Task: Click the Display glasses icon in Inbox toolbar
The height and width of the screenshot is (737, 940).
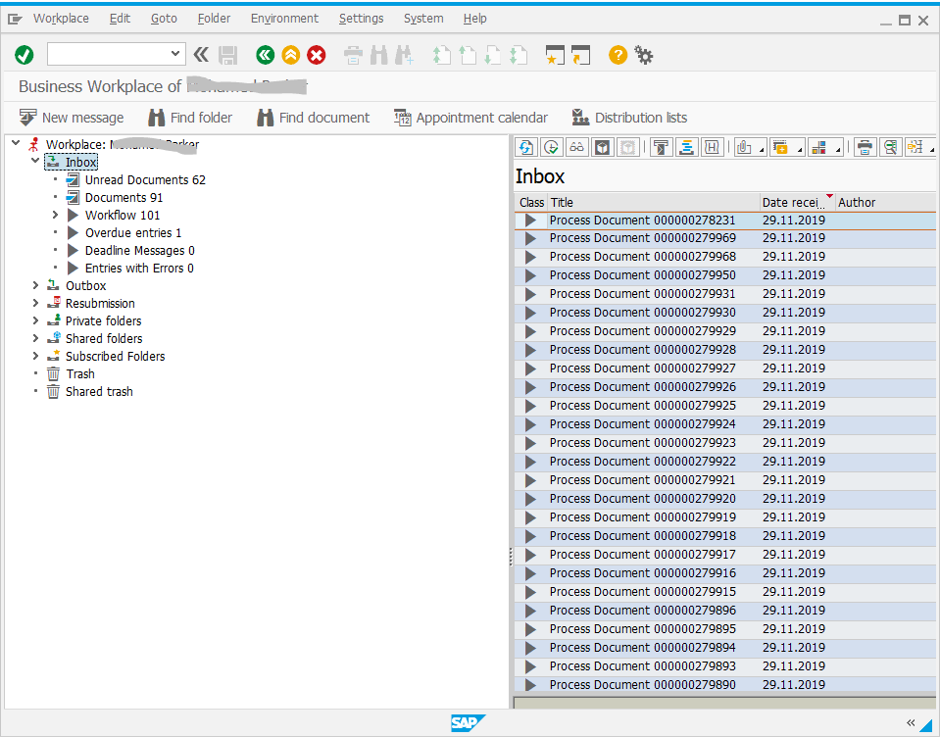Action: [577, 147]
